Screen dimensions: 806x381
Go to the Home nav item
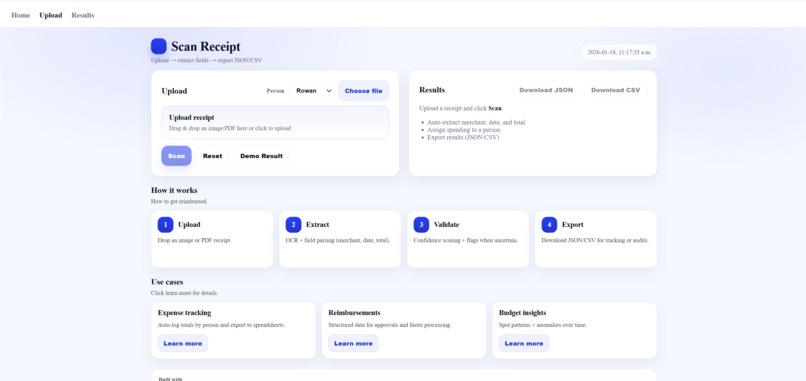click(x=21, y=15)
